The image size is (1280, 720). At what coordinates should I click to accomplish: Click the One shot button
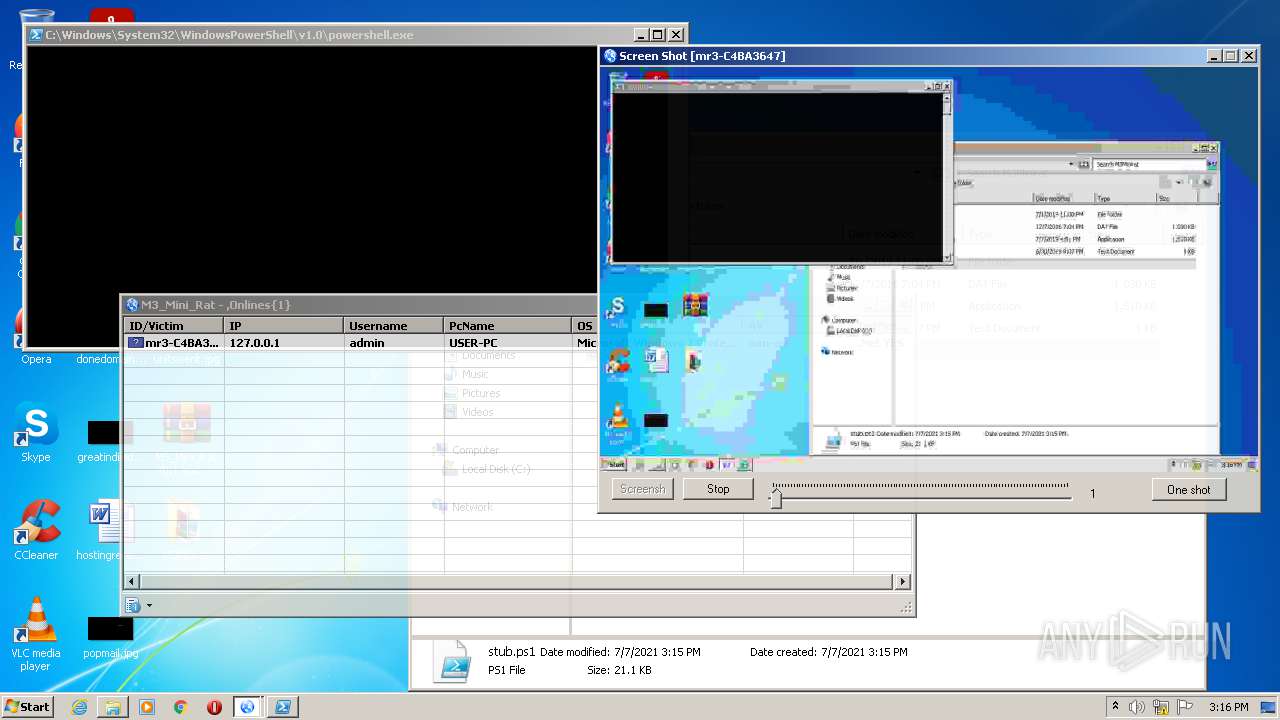pyautogui.click(x=1188, y=490)
